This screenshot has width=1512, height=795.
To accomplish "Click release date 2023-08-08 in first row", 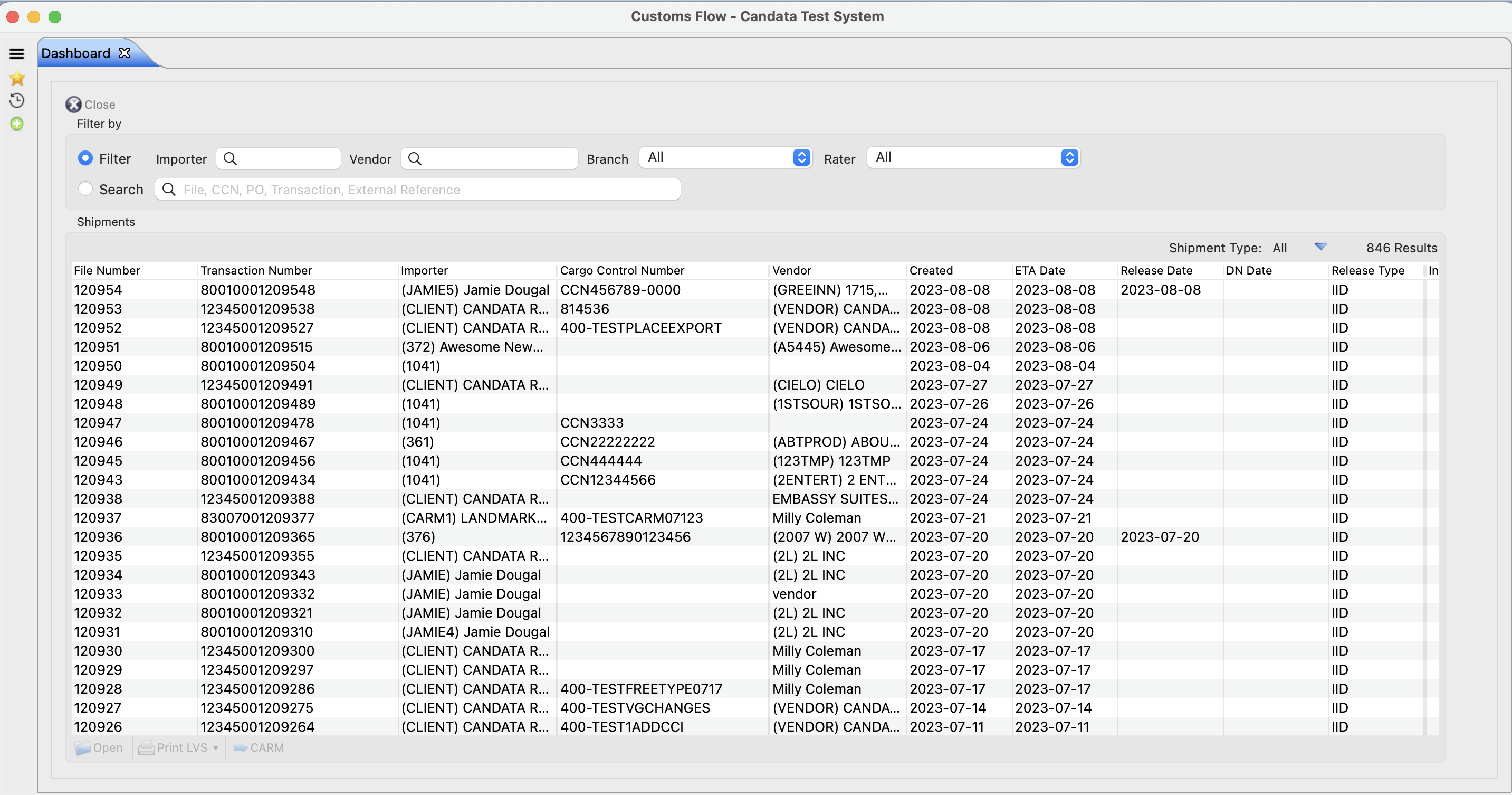I will (x=1161, y=289).
